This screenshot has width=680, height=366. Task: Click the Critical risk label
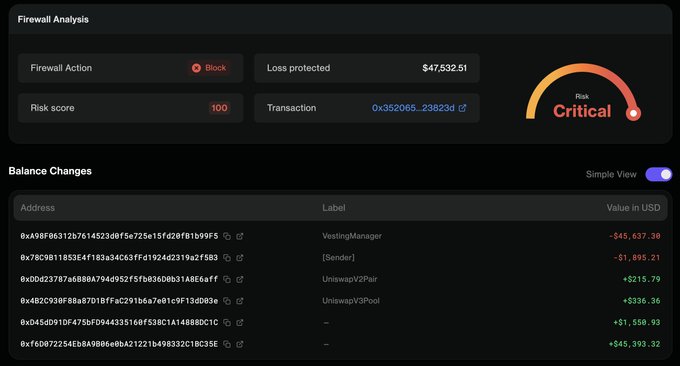pos(582,111)
